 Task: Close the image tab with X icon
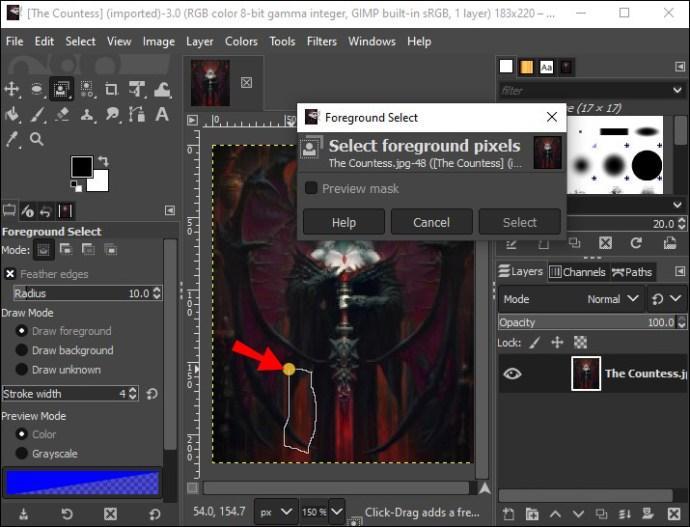click(x=246, y=82)
